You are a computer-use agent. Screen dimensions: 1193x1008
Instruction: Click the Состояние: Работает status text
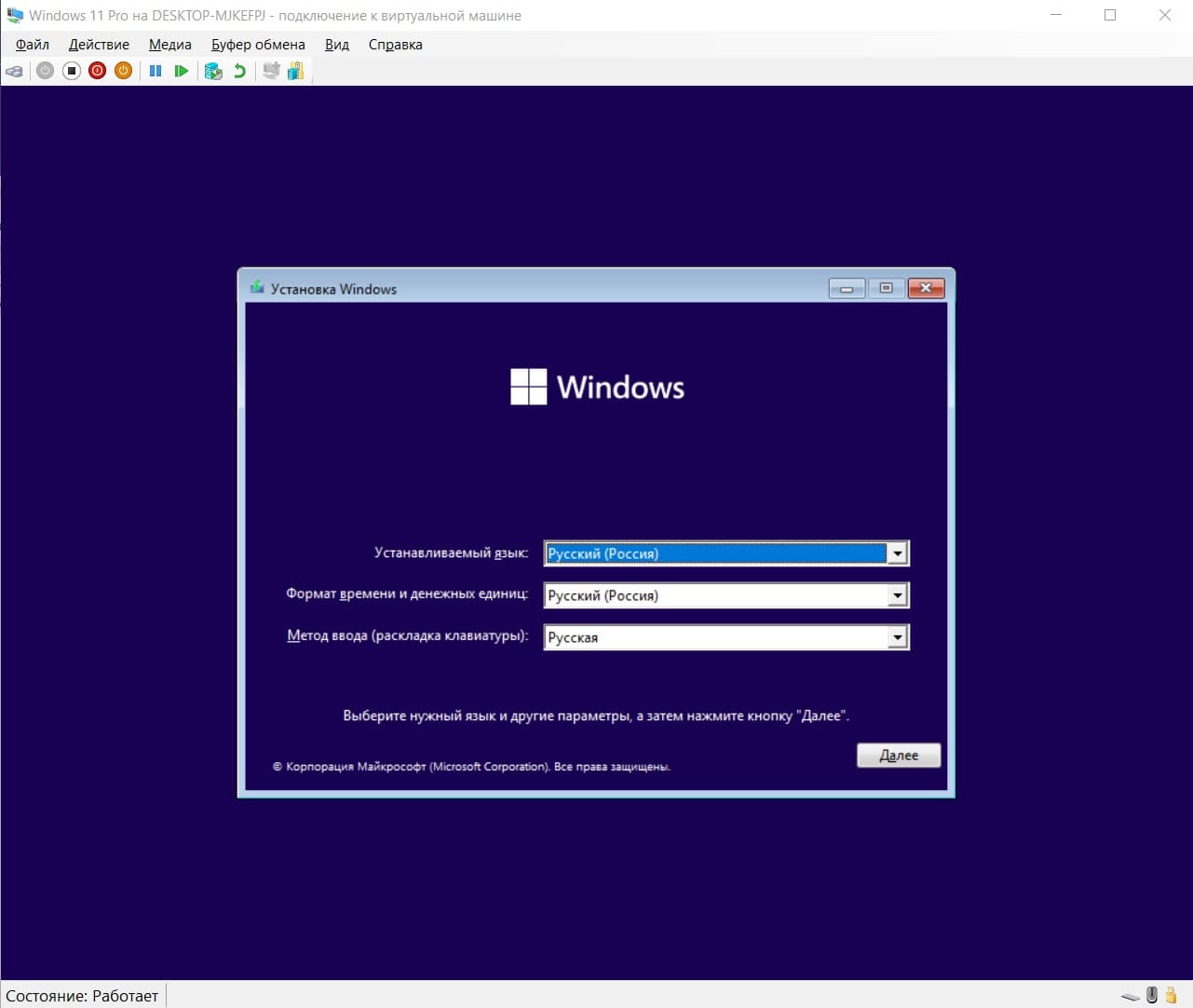pyautogui.click(x=82, y=996)
